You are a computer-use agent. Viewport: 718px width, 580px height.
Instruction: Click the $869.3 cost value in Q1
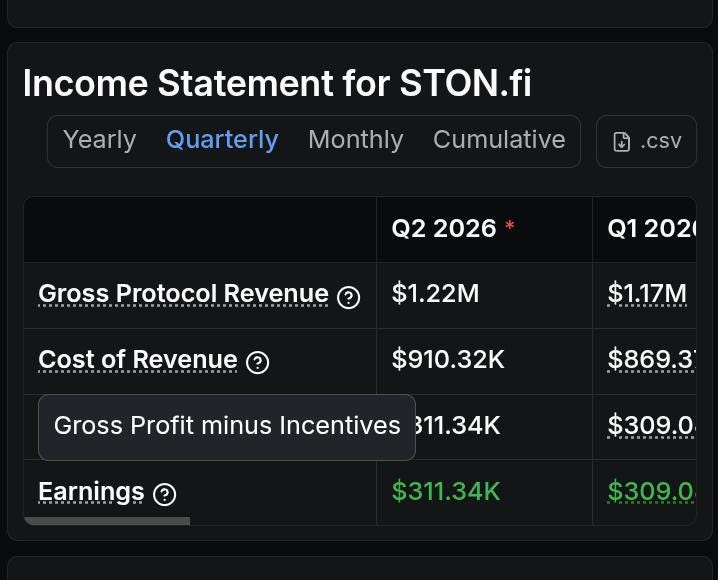click(652, 359)
